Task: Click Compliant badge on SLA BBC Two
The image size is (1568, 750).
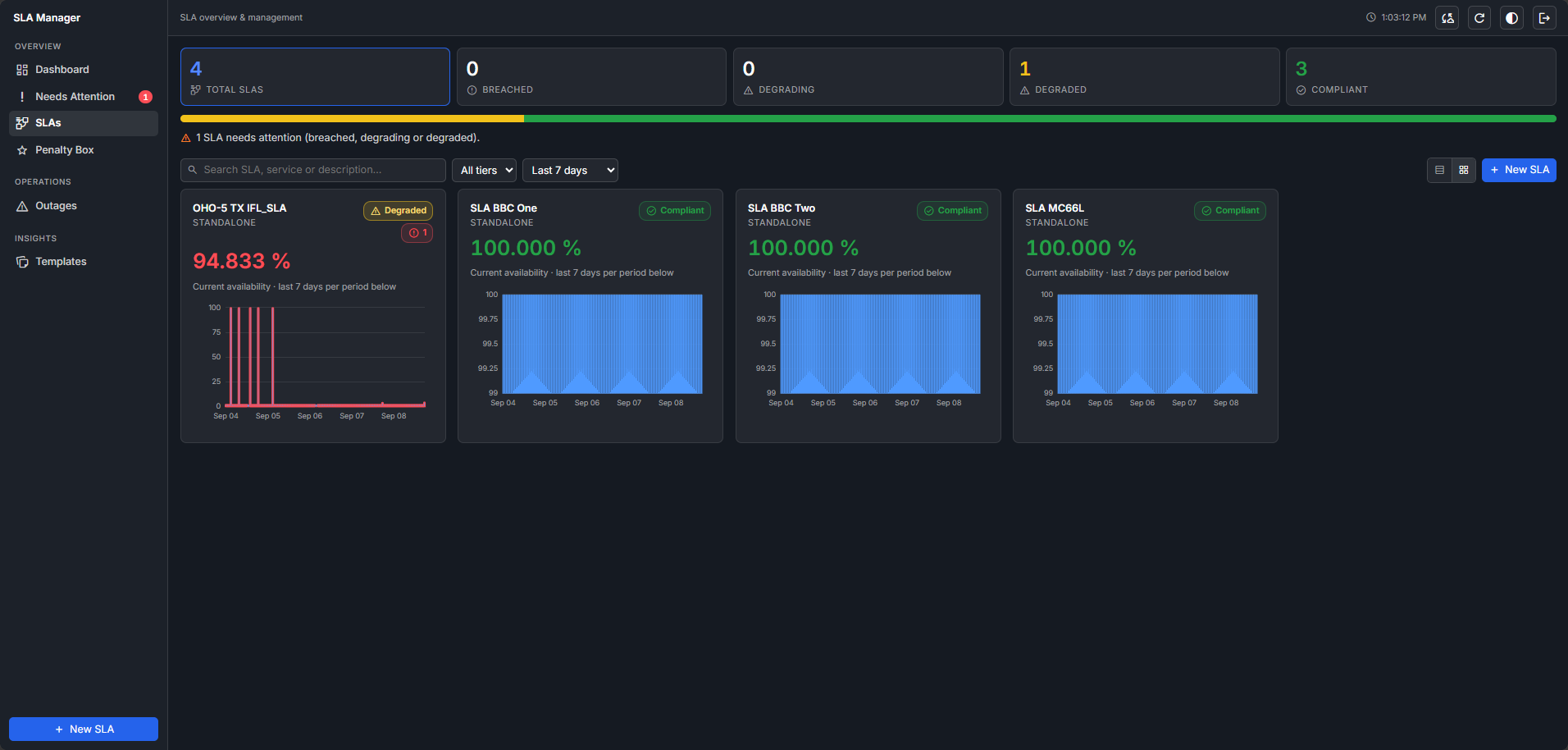Action: (x=952, y=211)
